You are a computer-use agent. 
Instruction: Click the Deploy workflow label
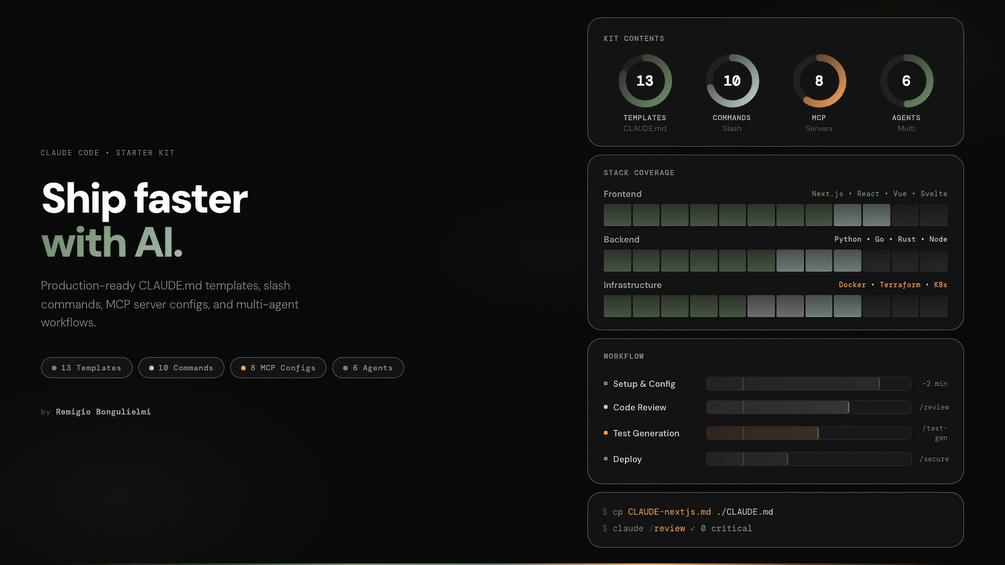pos(627,459)
